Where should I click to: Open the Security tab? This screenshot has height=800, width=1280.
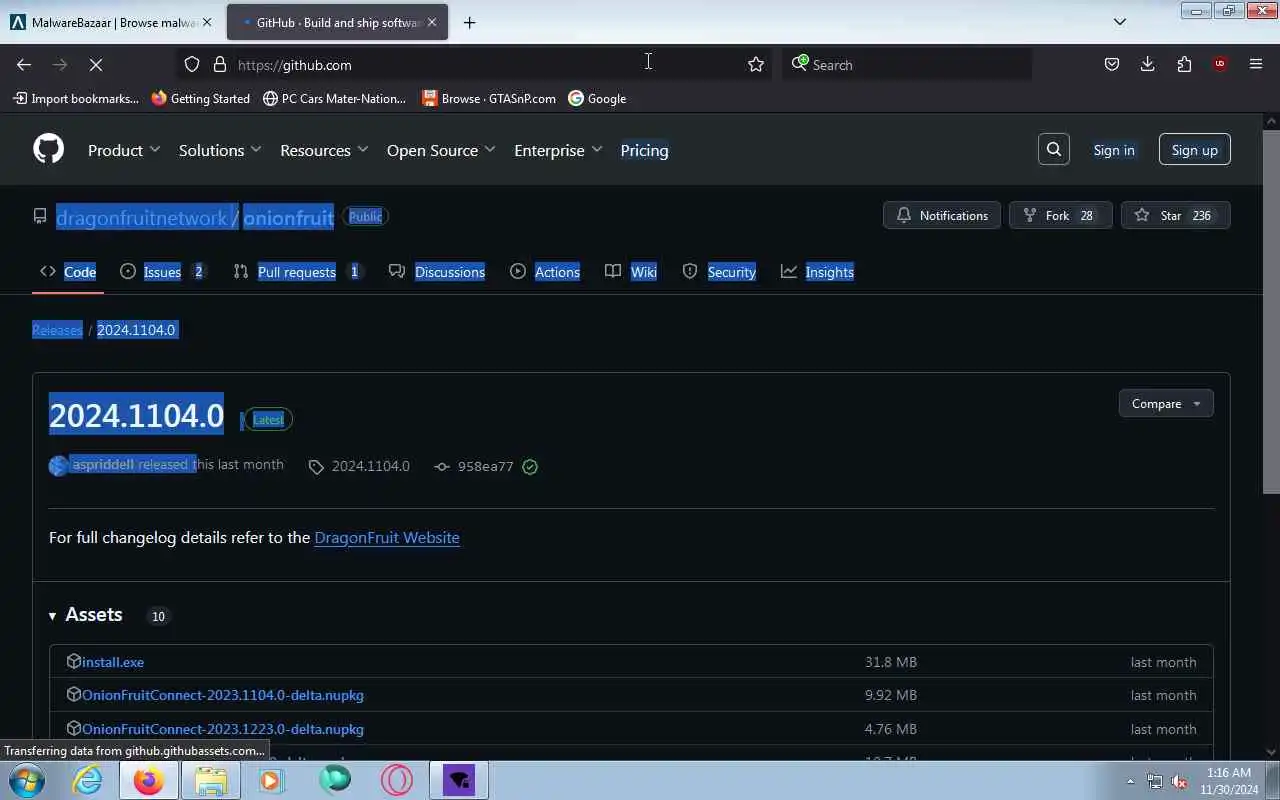pyautogui.click(x=719, y=271)
